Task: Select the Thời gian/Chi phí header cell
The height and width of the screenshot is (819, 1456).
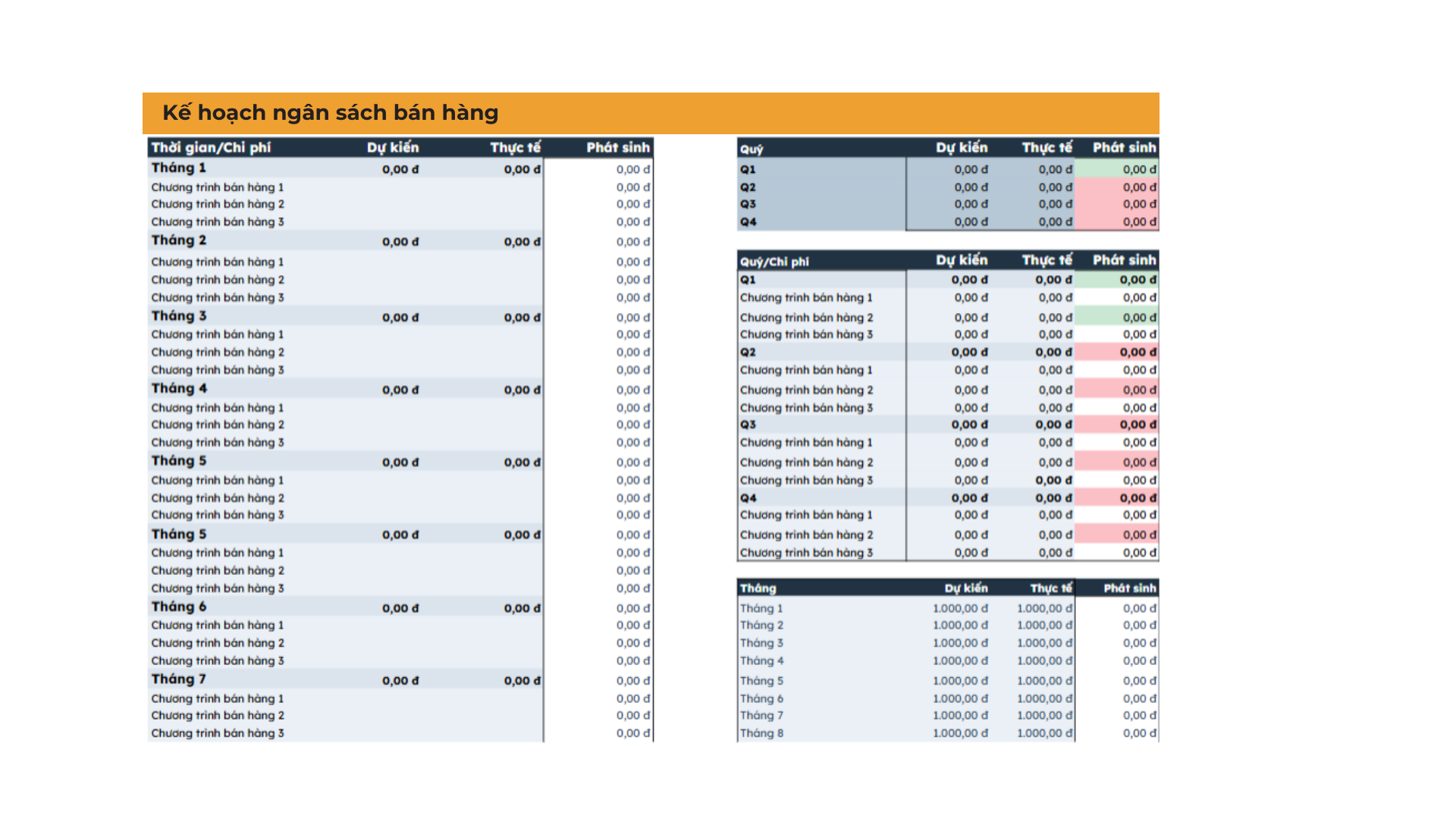Action: [211, 148]
